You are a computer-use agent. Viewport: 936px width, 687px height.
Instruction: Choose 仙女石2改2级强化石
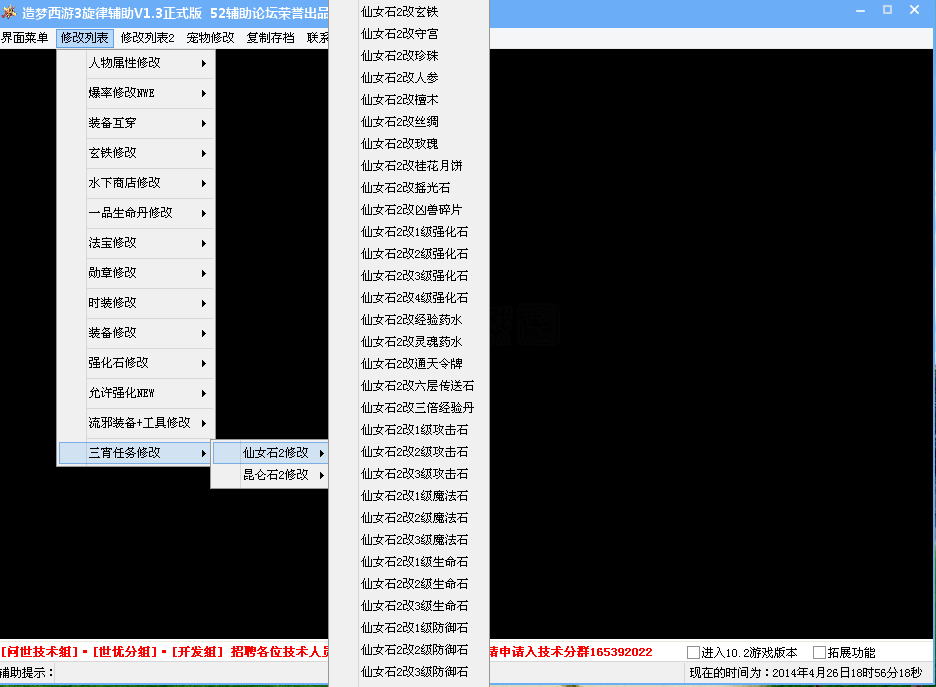pos(409,254)
